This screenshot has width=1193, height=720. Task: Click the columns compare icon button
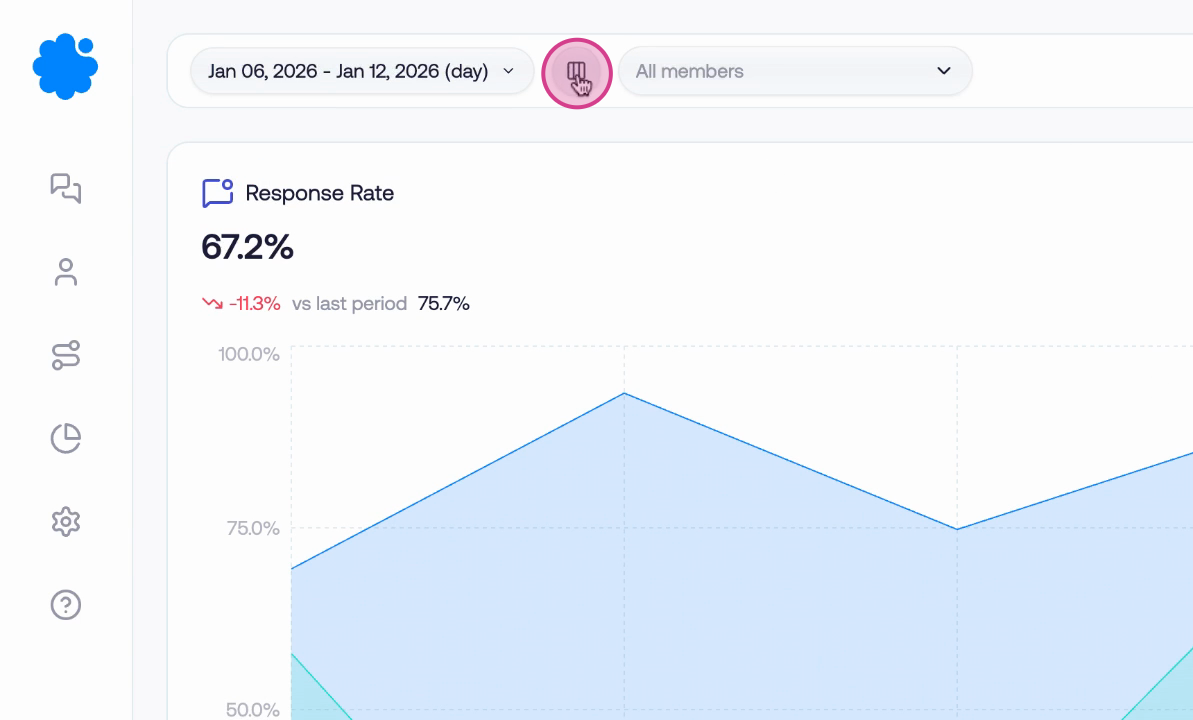coord(577,73)
